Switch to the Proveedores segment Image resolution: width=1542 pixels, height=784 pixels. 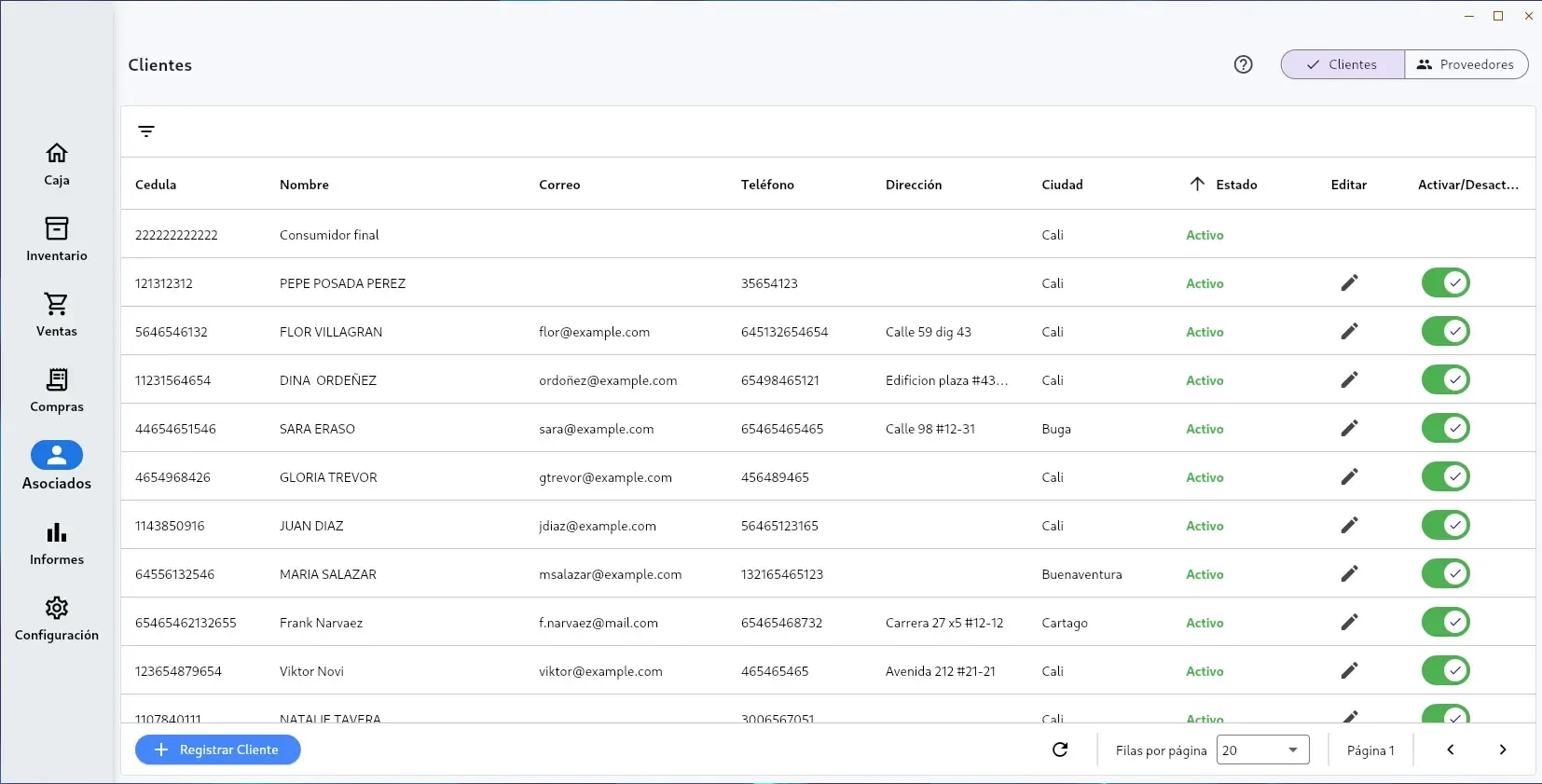[1466, 64]
